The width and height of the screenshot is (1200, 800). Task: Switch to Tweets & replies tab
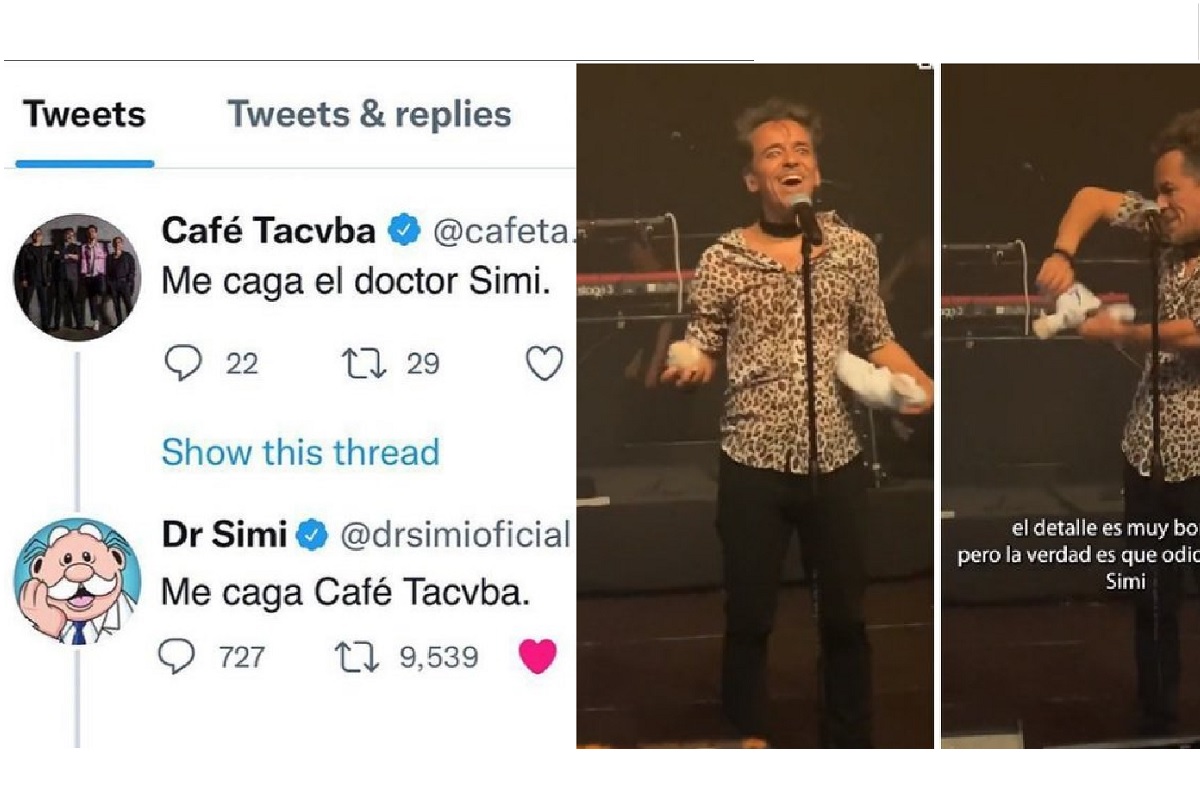tap(369, 115)
